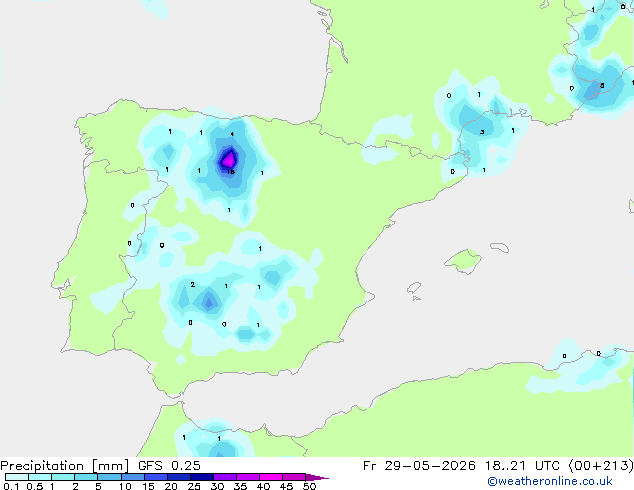Click the 45–50 mm legend segment
This screenshot has width=634, height=490.
tap(294, 477)
